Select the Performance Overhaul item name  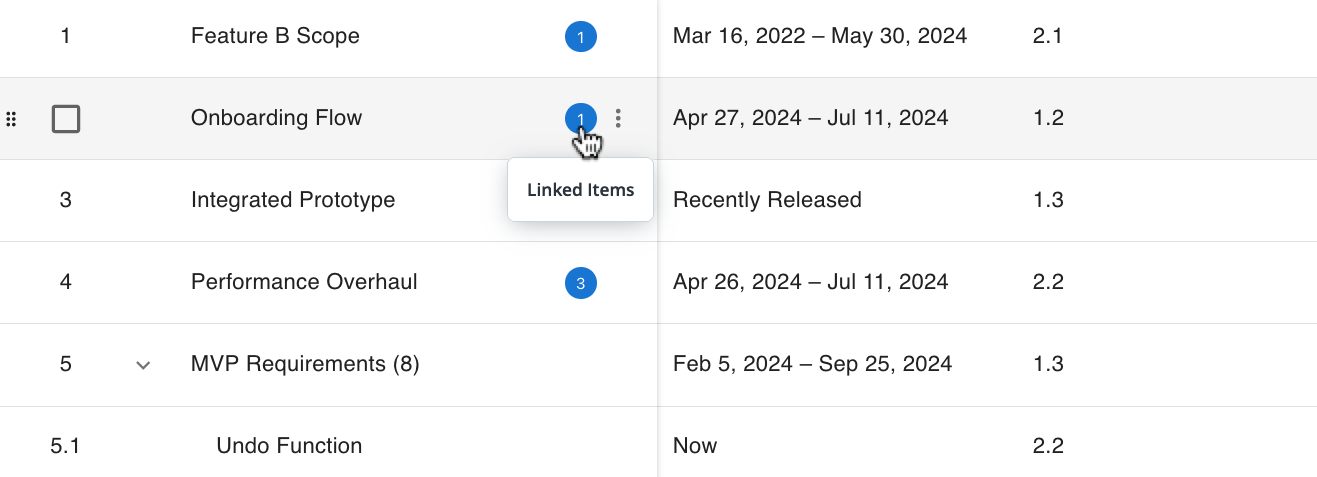coord(304,283)
